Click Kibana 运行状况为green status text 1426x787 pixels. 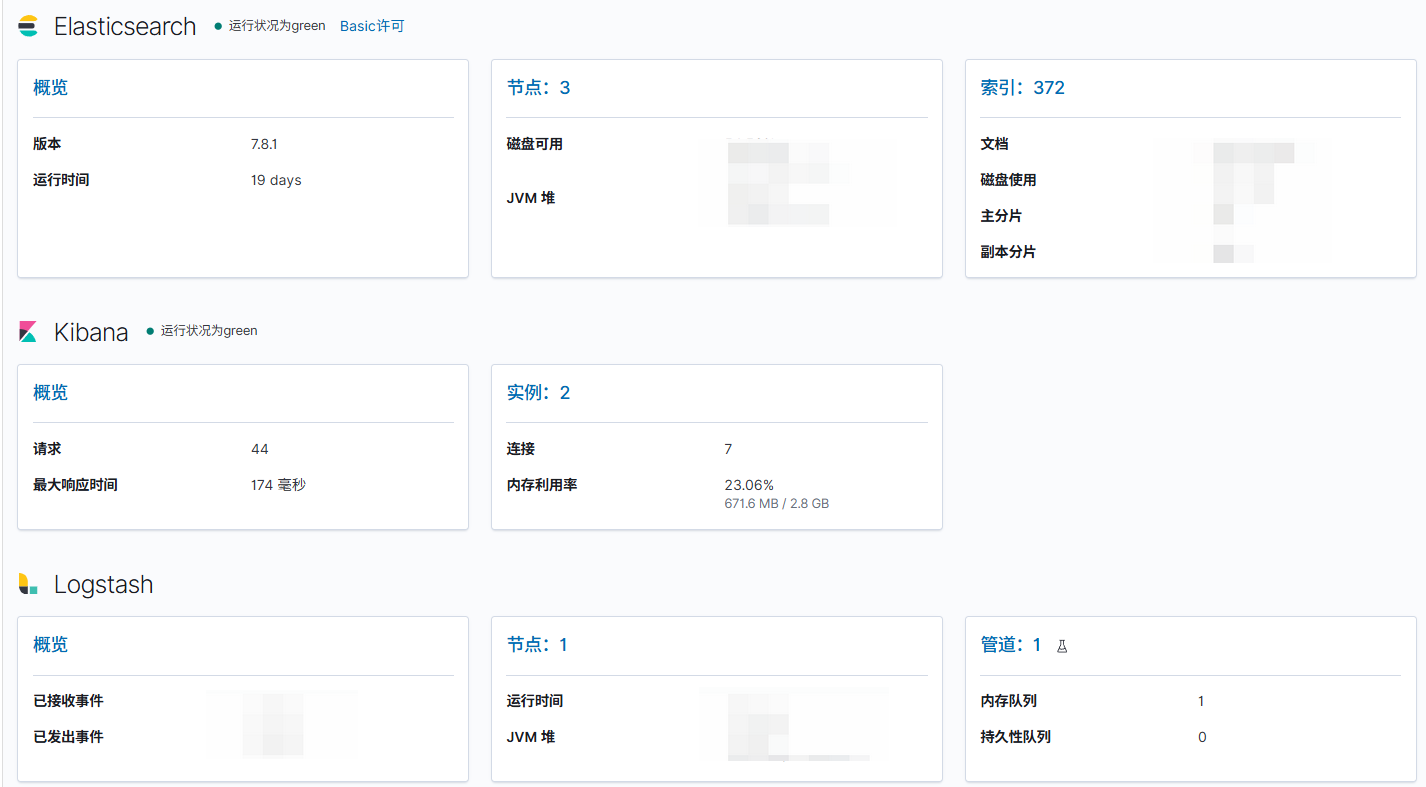click(x=209, y=331)
